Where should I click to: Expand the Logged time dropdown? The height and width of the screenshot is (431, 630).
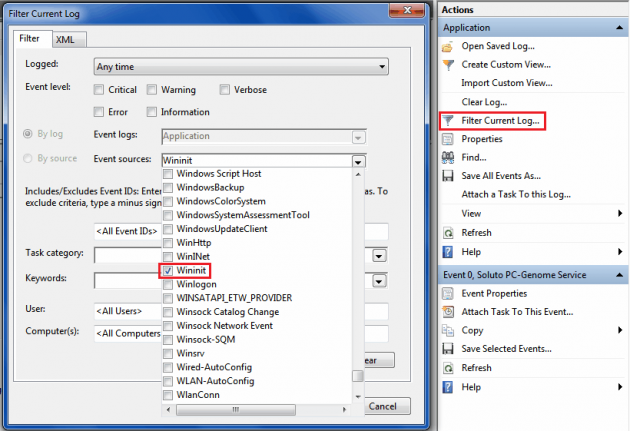pos(382,67)
